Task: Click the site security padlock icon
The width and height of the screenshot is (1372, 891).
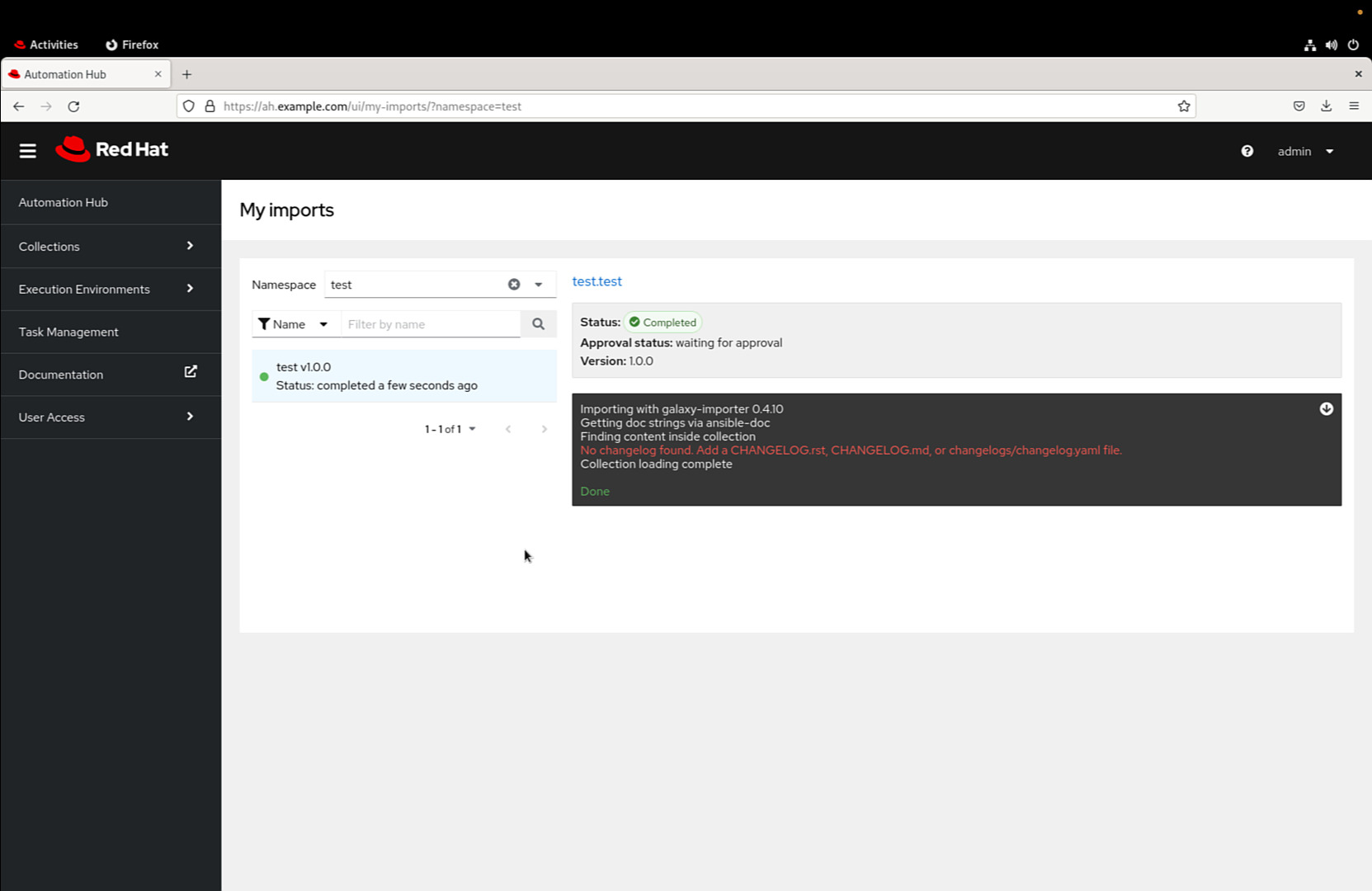Action: (x=210, y=106)
